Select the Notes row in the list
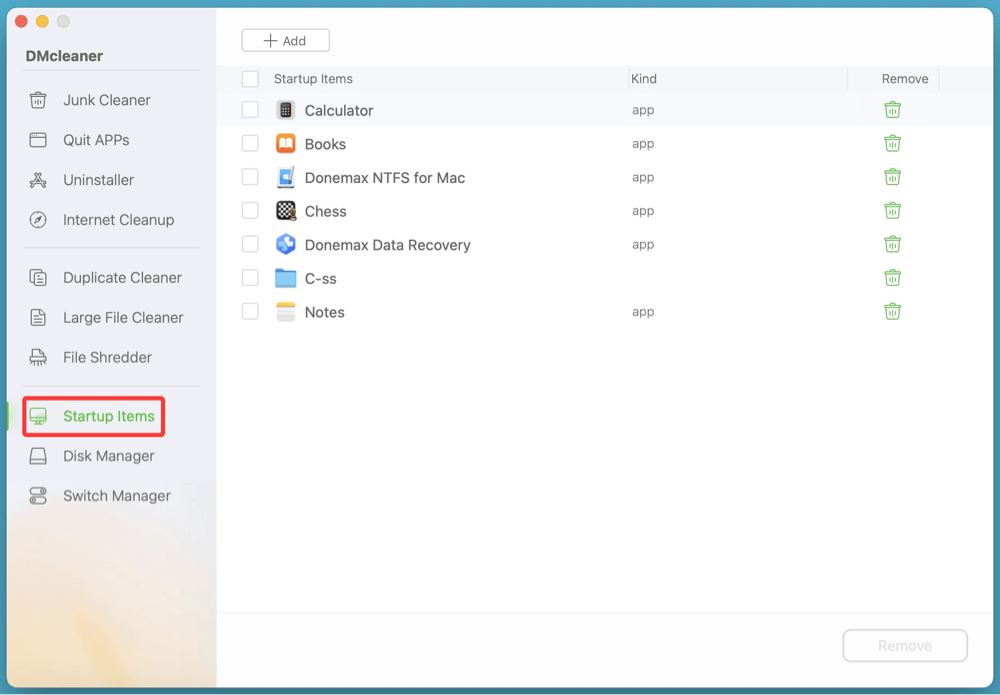The height and width of the screenshot is (695, 1000). pyautogui.click(x=324, y=311)
